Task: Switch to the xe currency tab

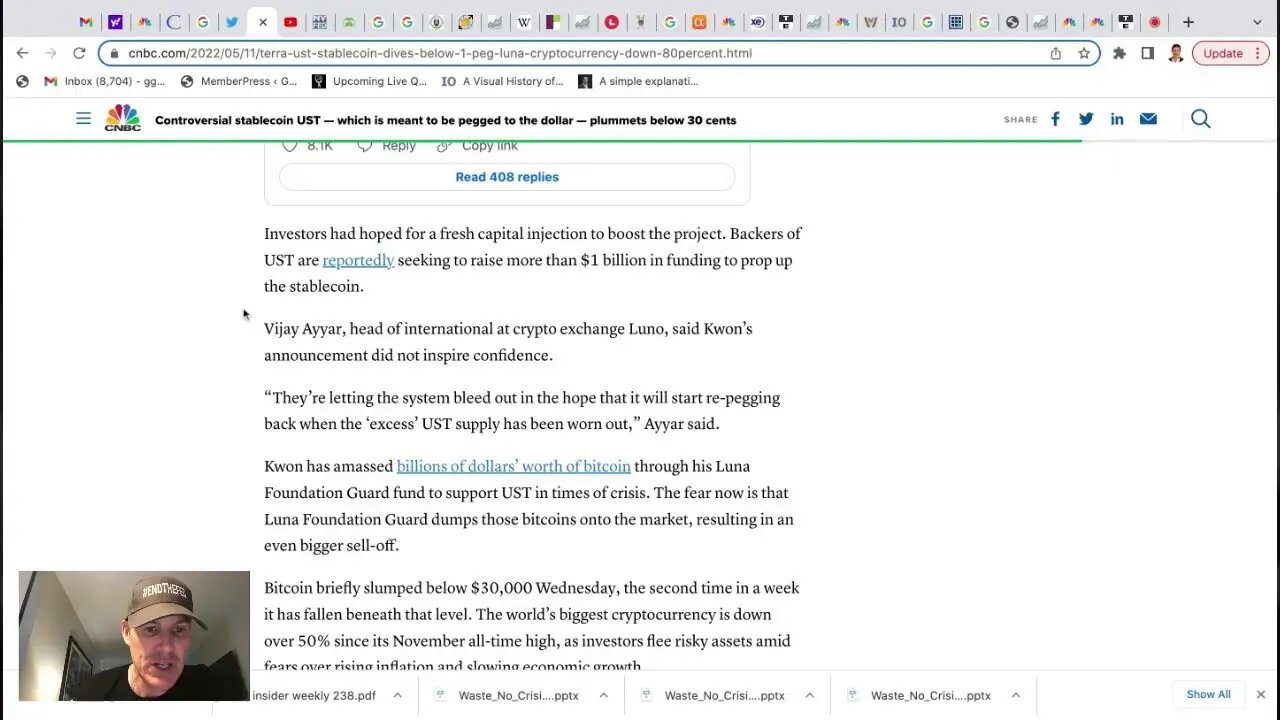Action: (757, 22)
